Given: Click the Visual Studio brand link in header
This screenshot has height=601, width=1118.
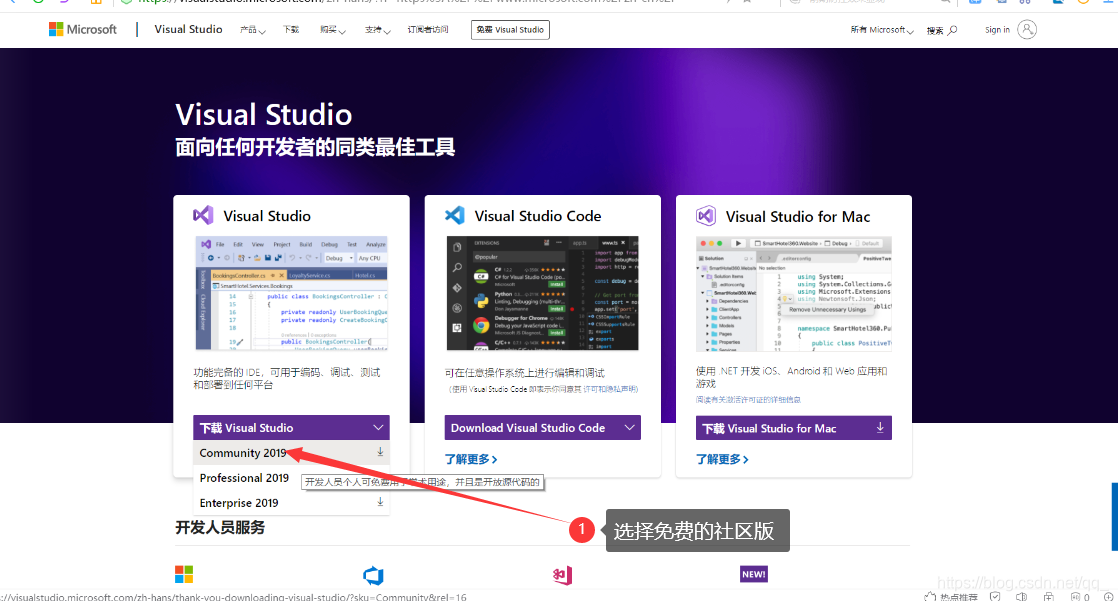Looking at the screenshot, I should pyautogui.click(x=188, y=29).
